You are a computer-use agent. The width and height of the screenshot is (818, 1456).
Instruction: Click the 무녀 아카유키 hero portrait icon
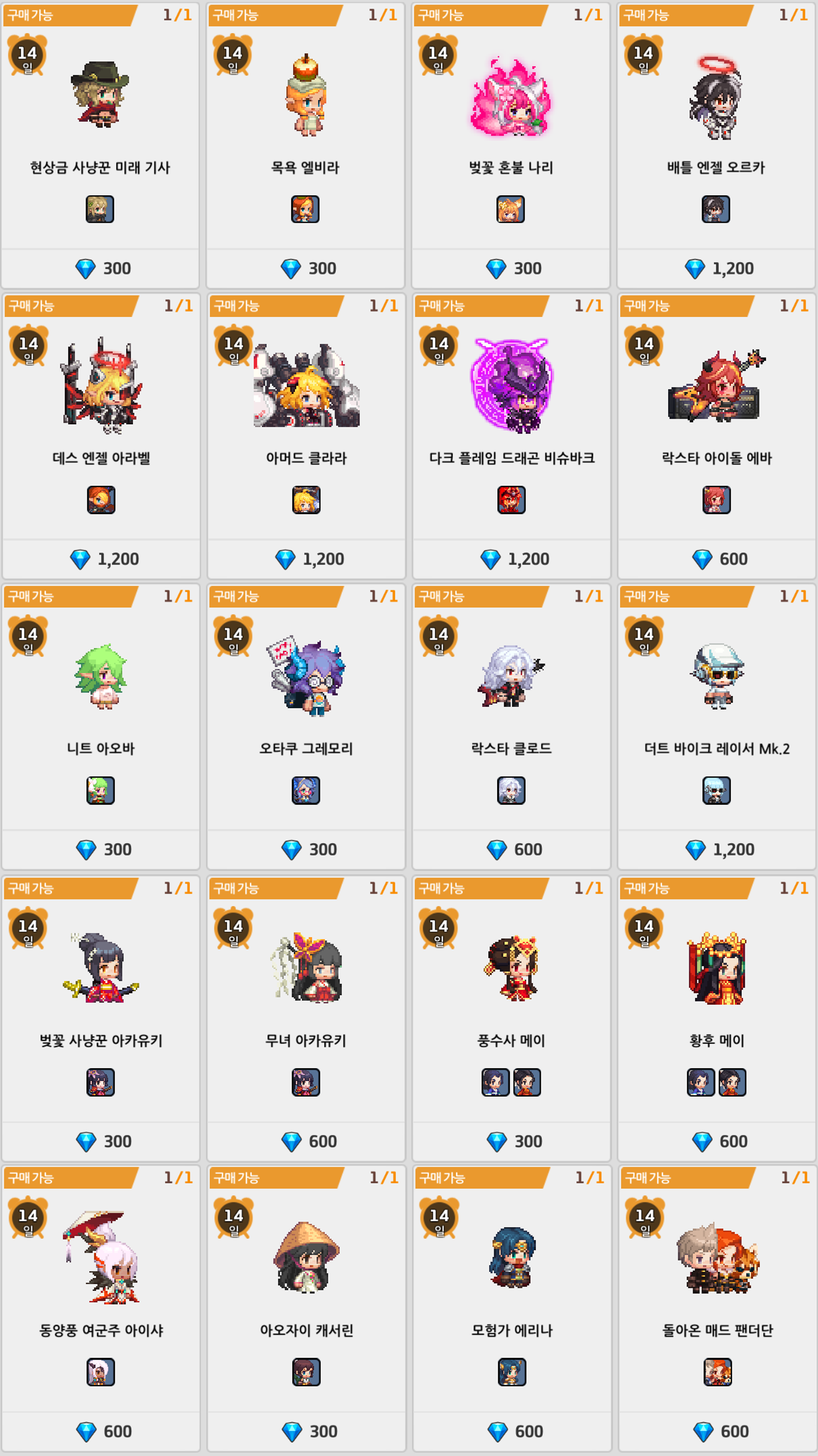point(306,1083)
